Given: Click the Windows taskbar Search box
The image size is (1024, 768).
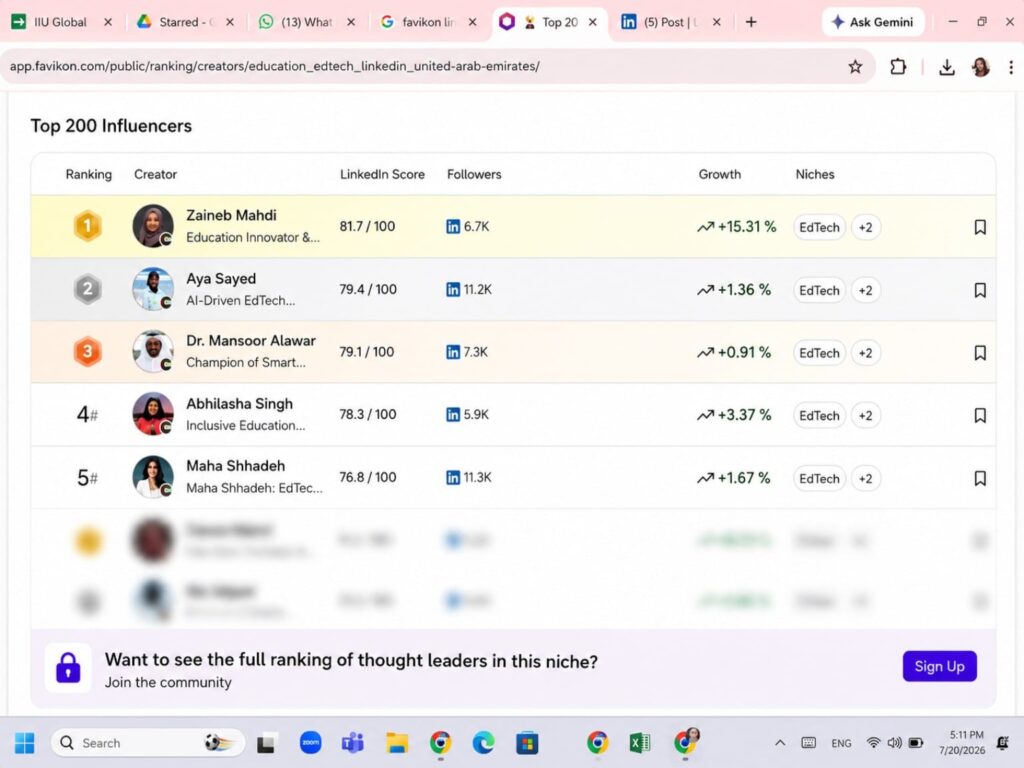Looking at the screenshot, I should [x=148, y=743].
